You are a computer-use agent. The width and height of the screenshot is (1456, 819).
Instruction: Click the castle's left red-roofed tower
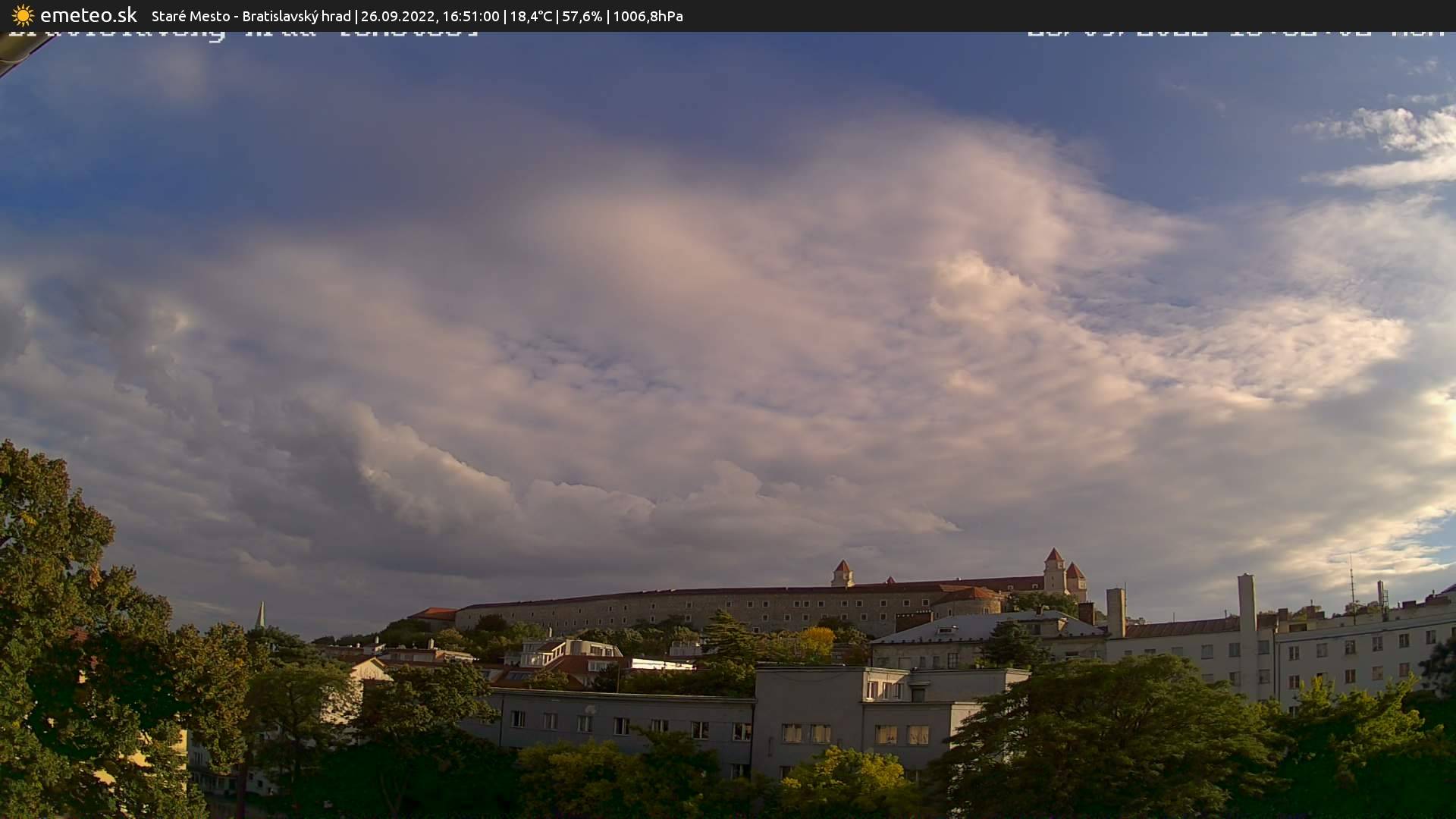pyautogui.click(x=842, y=573)
